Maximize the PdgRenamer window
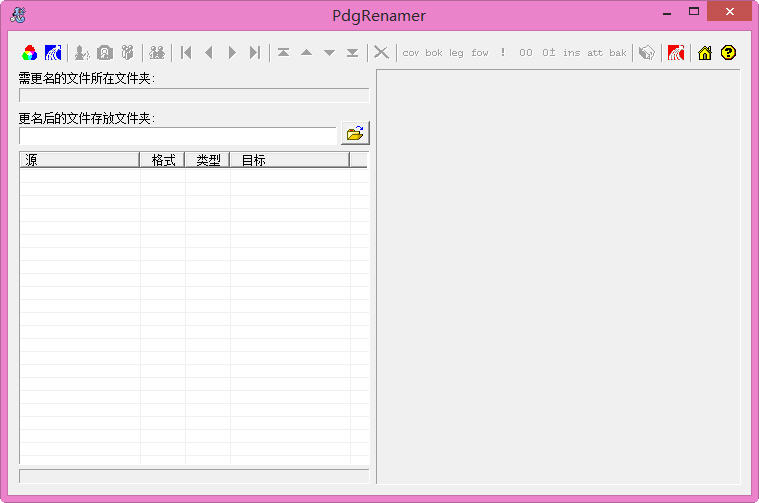This screenshot has width=759, height=503. coord(694,12)
